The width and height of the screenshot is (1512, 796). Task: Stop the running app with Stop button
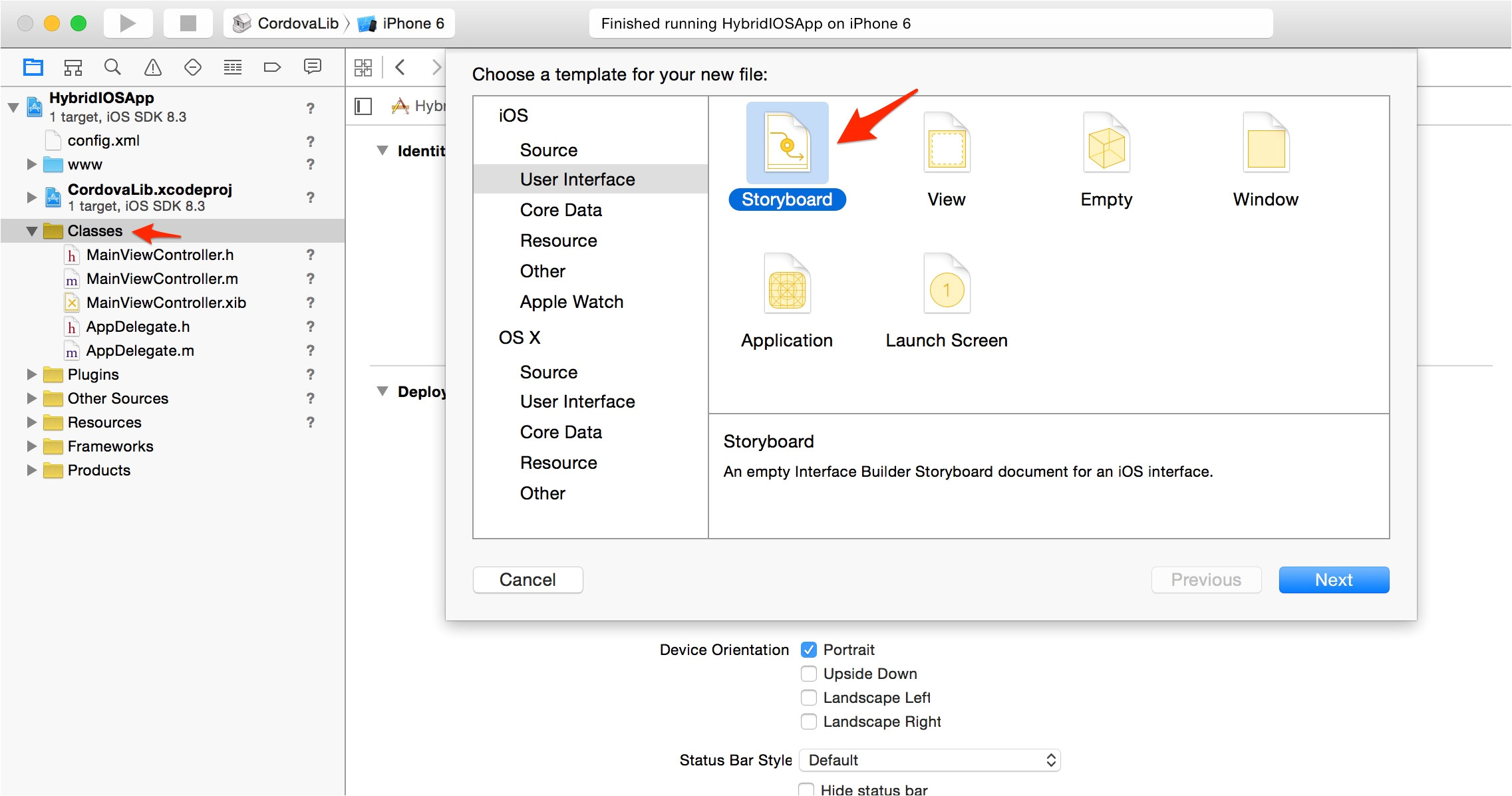click(188, 23)
